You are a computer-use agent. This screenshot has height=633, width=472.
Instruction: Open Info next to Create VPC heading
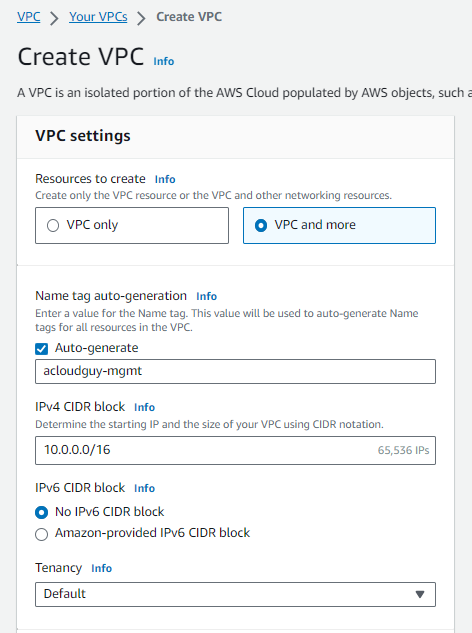click(164, 61)
